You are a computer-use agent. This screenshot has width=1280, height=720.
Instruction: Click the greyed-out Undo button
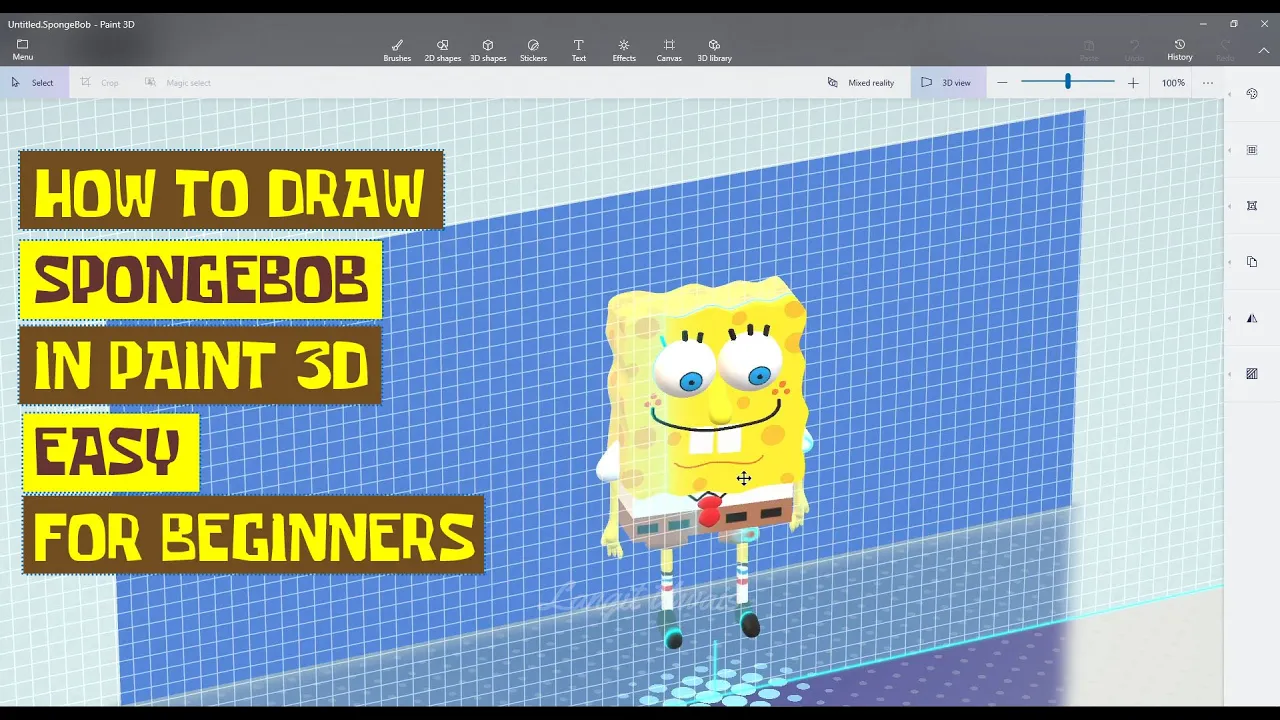(x=1134, y=50)
